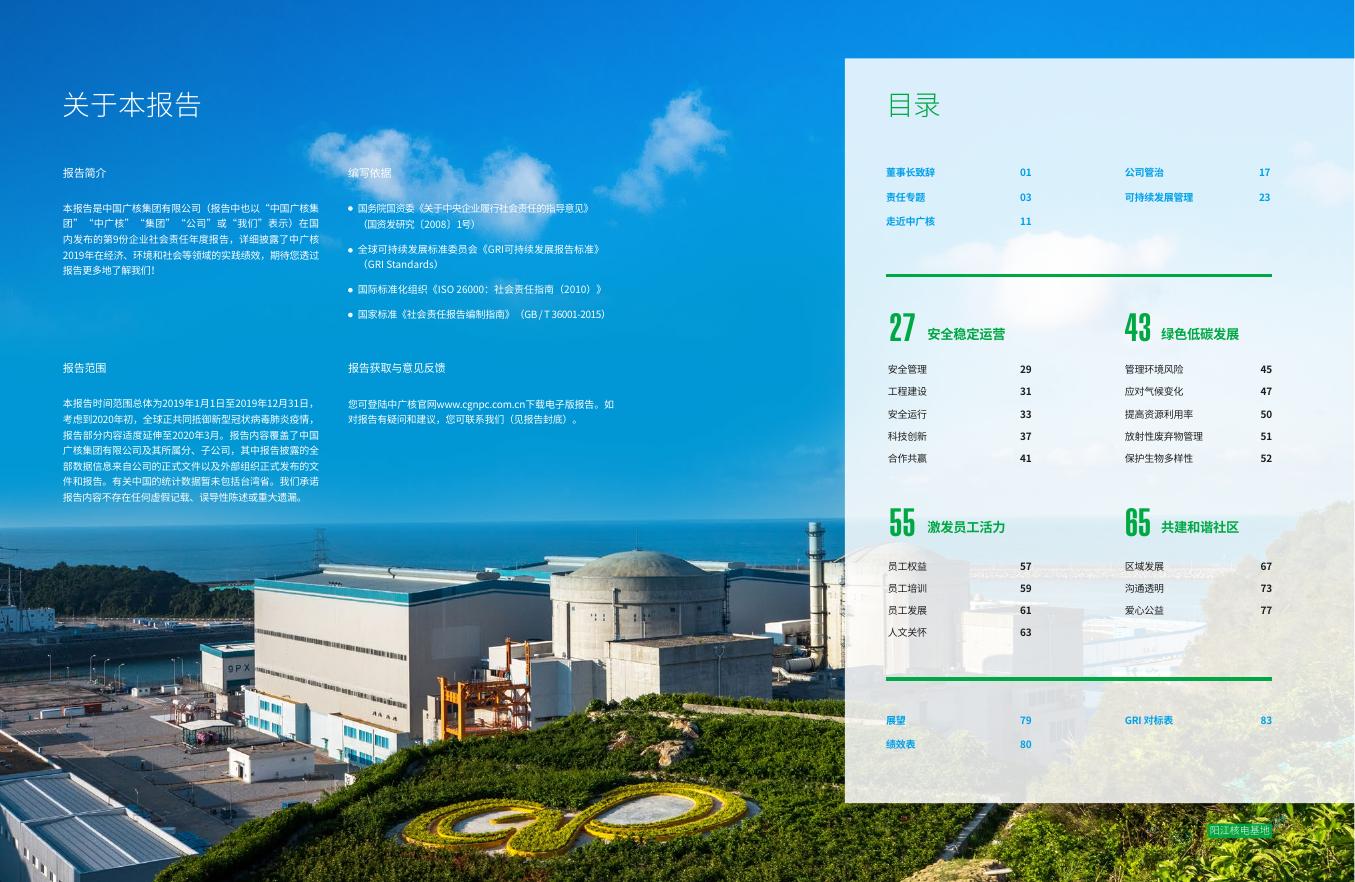Viewport: 1355px width, 882px height.
Task: Click the 展望 contents entry
Action: [895, 720]
